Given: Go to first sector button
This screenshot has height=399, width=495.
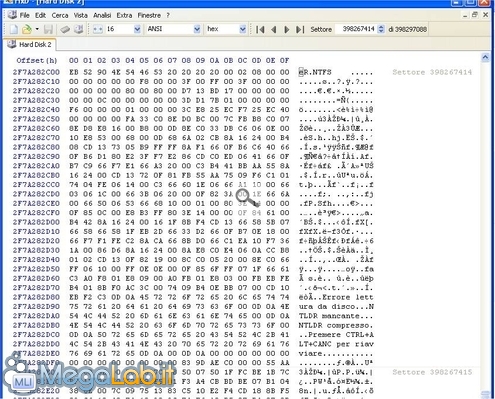Looking at the screenshot, I should pos(260,29).
